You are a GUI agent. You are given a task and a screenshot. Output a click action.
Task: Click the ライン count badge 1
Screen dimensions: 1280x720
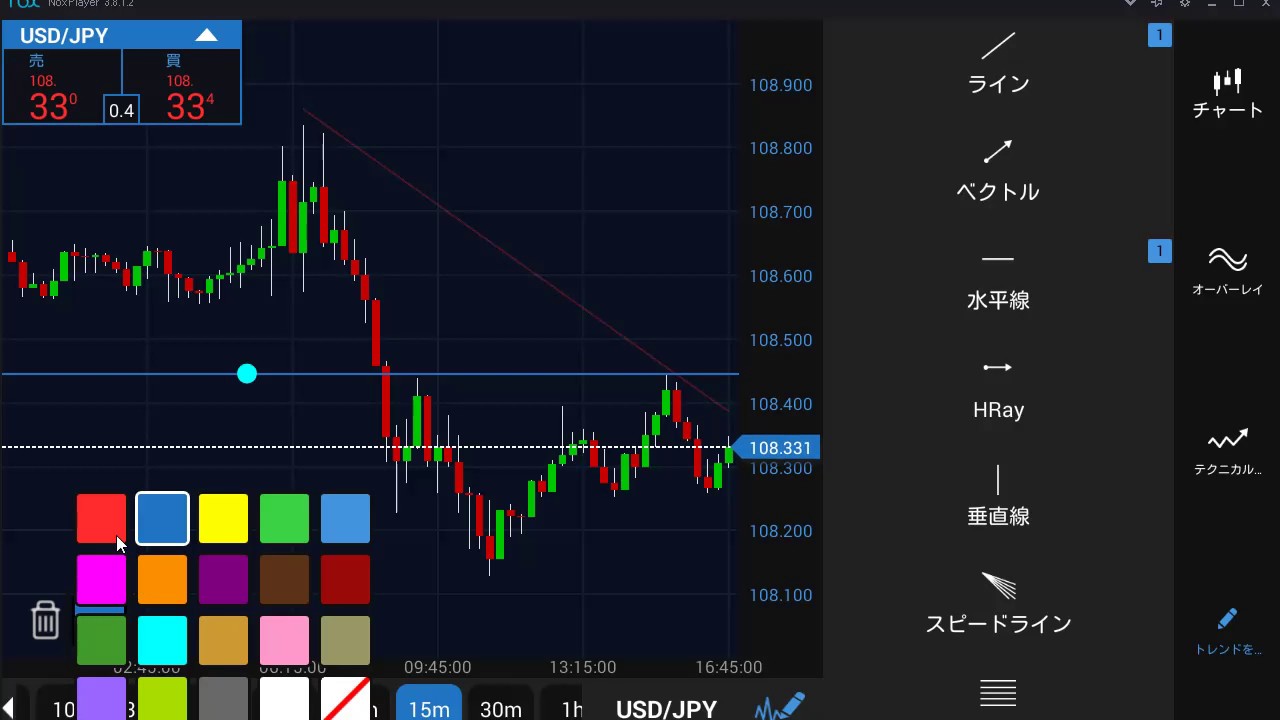pos(1160,36)
